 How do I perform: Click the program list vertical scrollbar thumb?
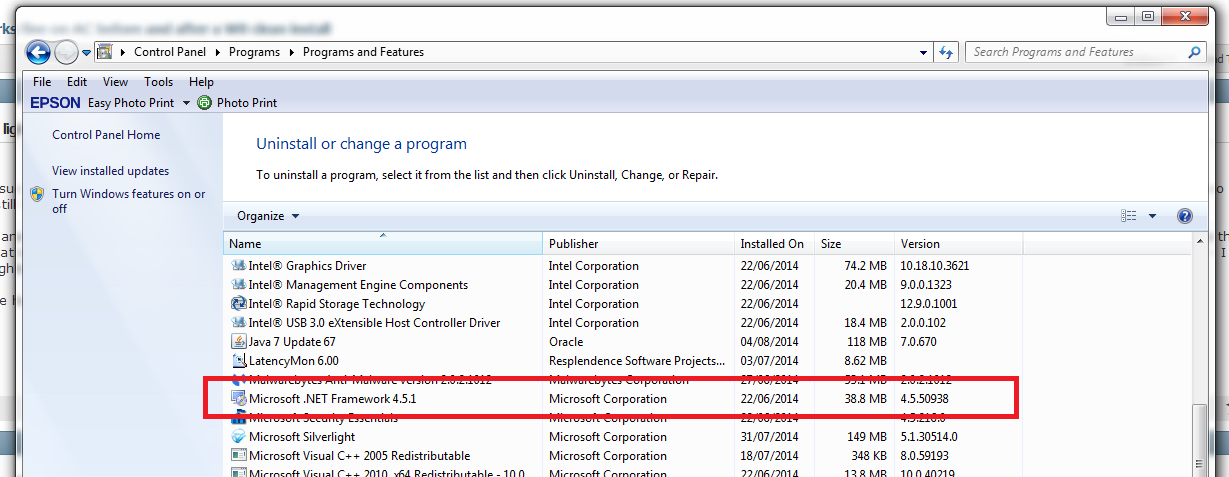pos(1199,440)
